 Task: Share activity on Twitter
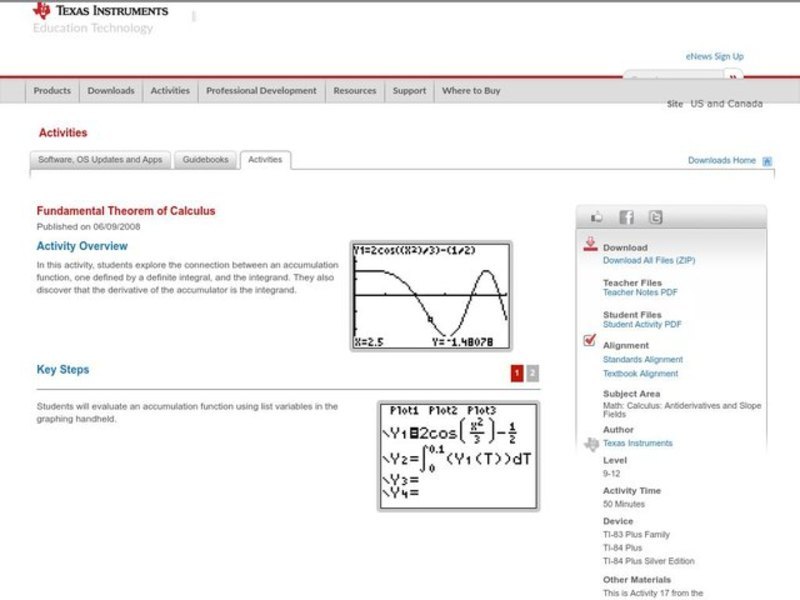655,217
